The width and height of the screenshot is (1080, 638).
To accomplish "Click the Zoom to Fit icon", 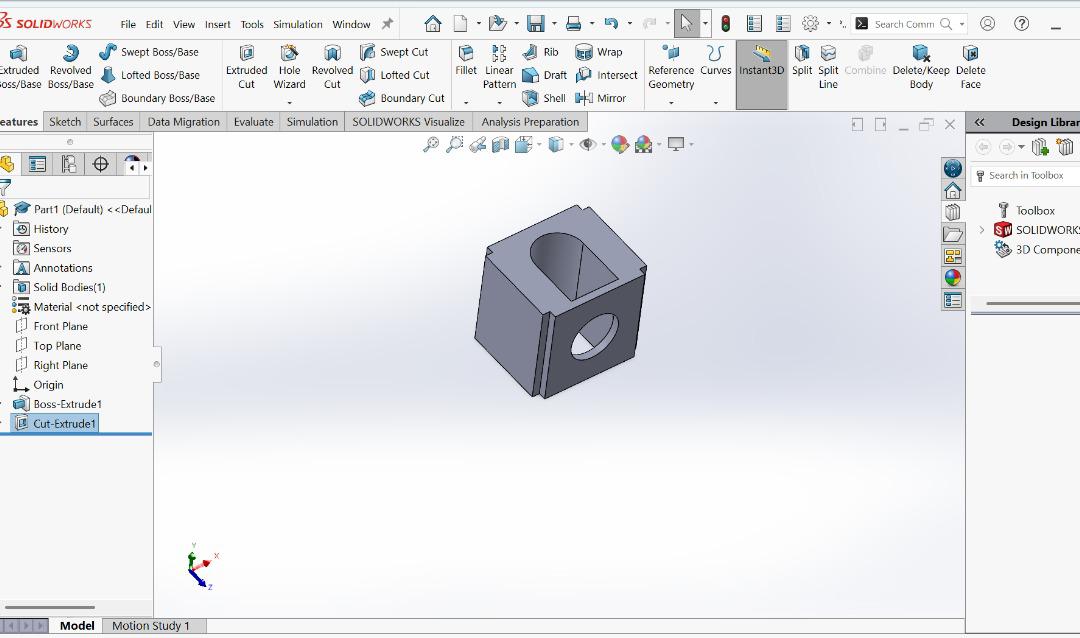I will (x=431, y=145).
